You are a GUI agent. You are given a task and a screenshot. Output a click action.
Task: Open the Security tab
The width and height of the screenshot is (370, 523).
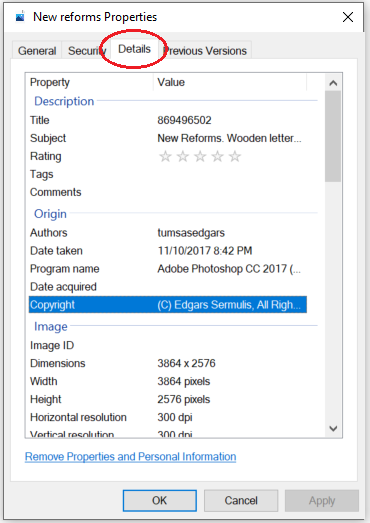[87, 51]
